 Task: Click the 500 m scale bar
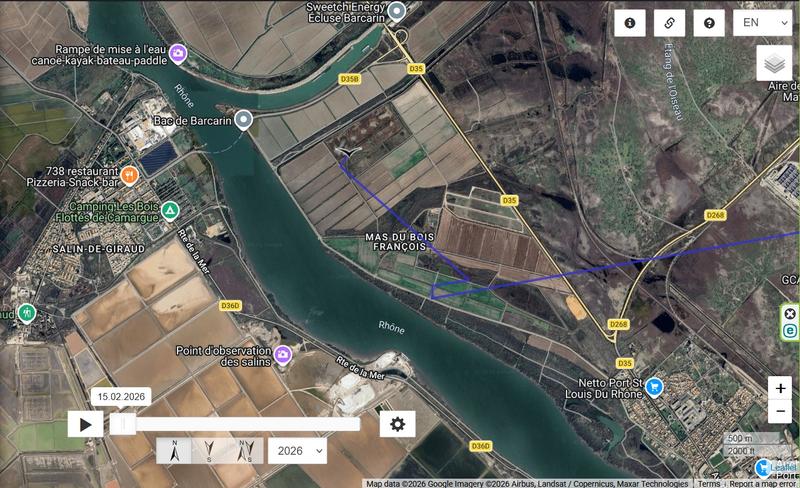(x=751, y=438)
